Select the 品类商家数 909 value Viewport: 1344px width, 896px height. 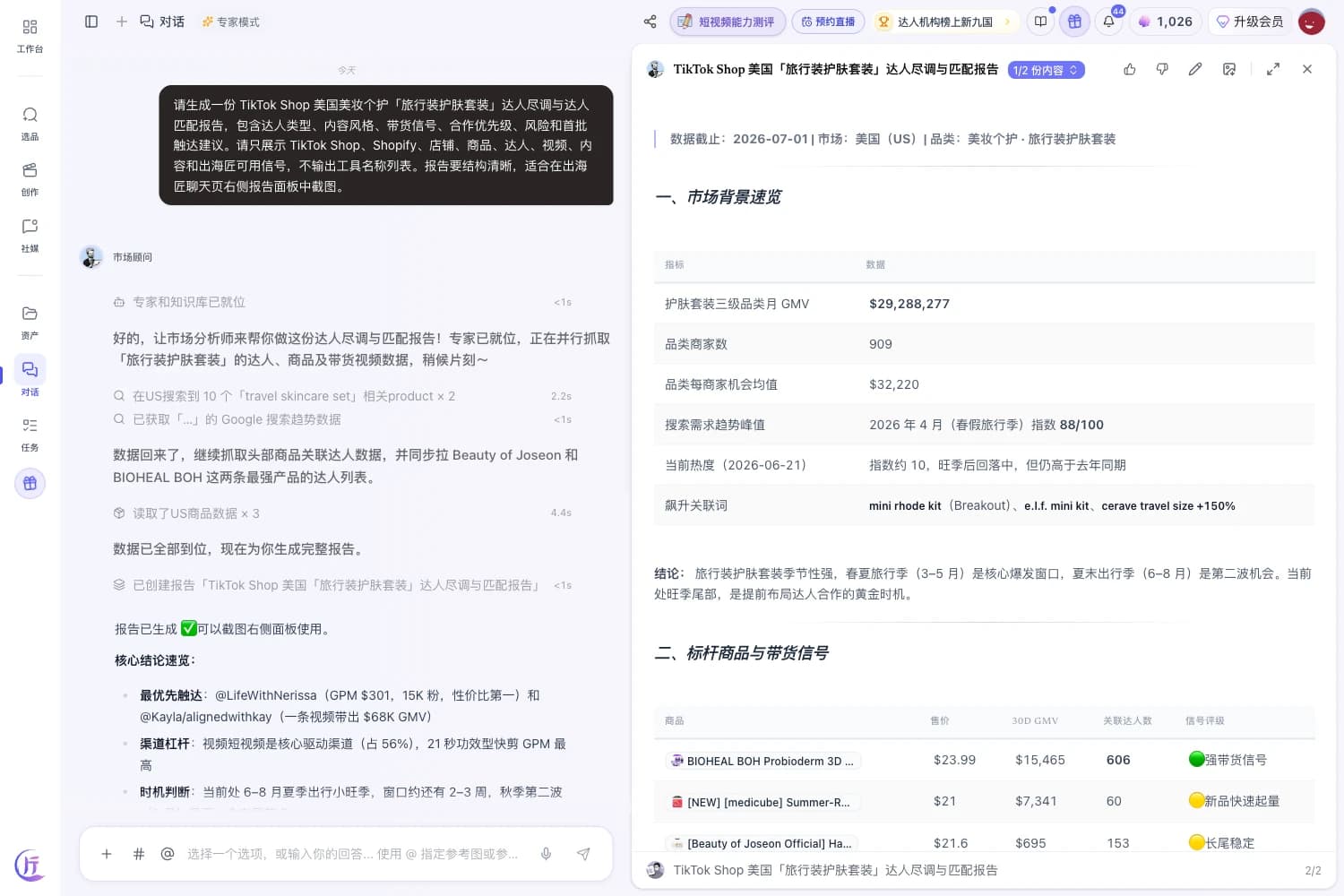tap(880, 344)
